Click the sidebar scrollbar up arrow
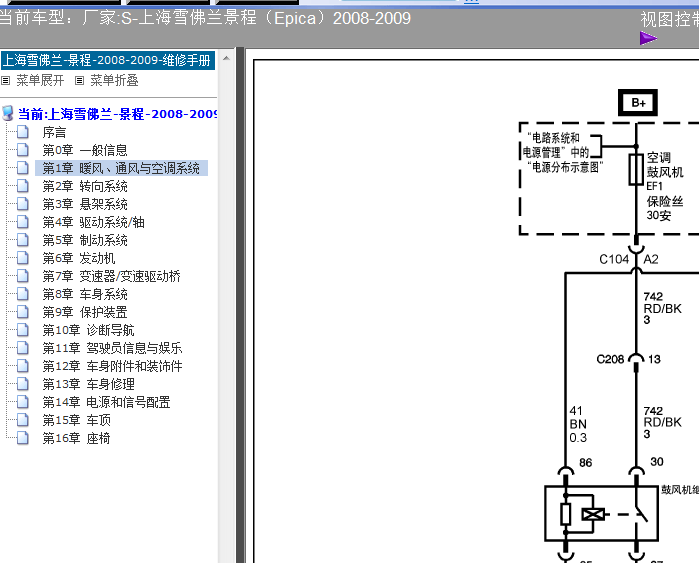 coord(226,58)
